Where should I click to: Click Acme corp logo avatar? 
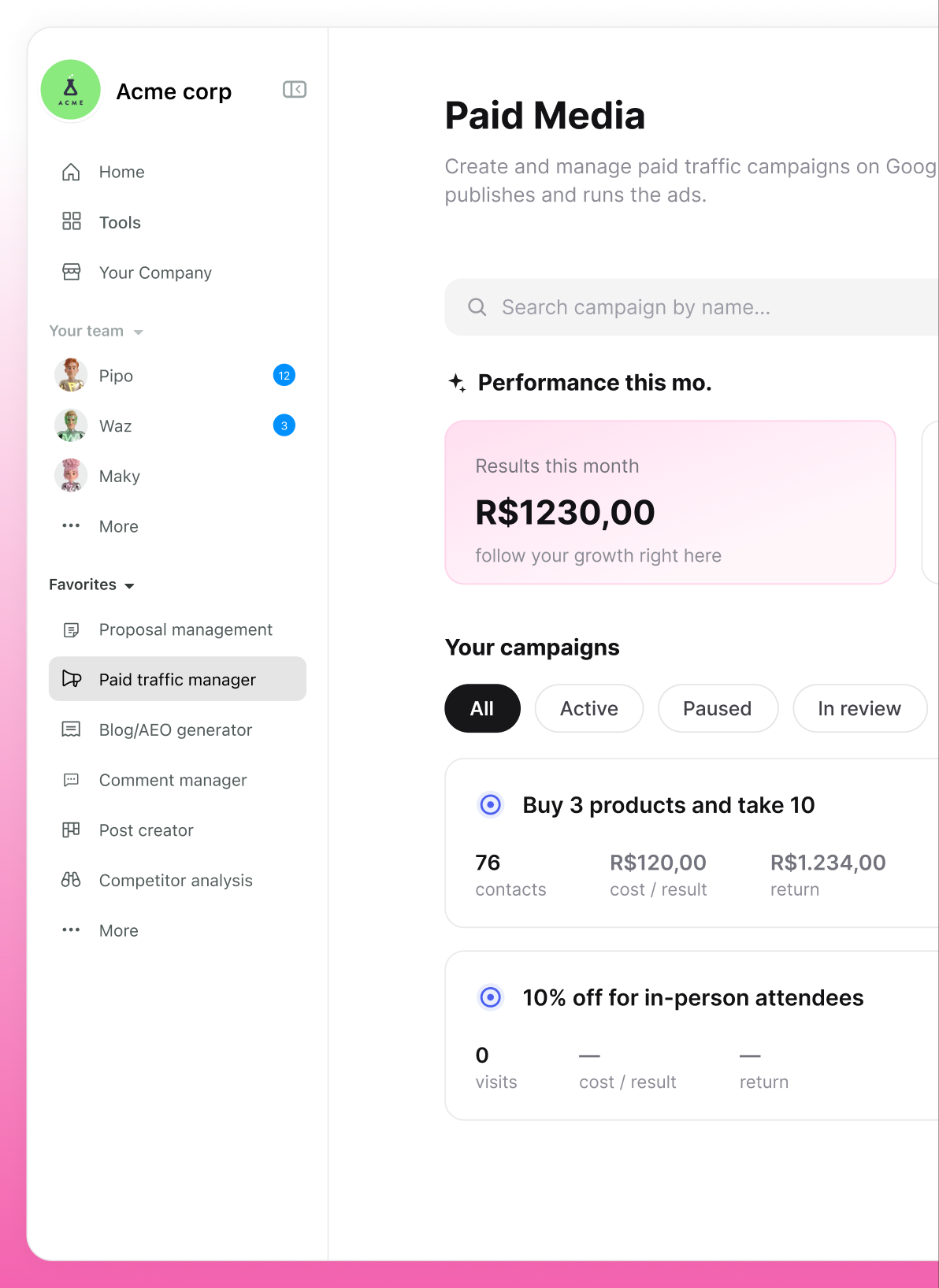71,90
